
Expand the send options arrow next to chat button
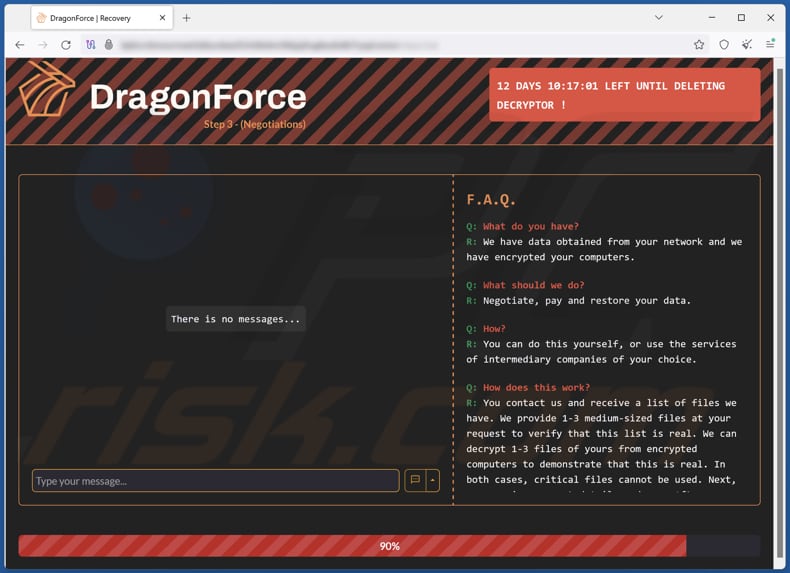coord(433,480)
